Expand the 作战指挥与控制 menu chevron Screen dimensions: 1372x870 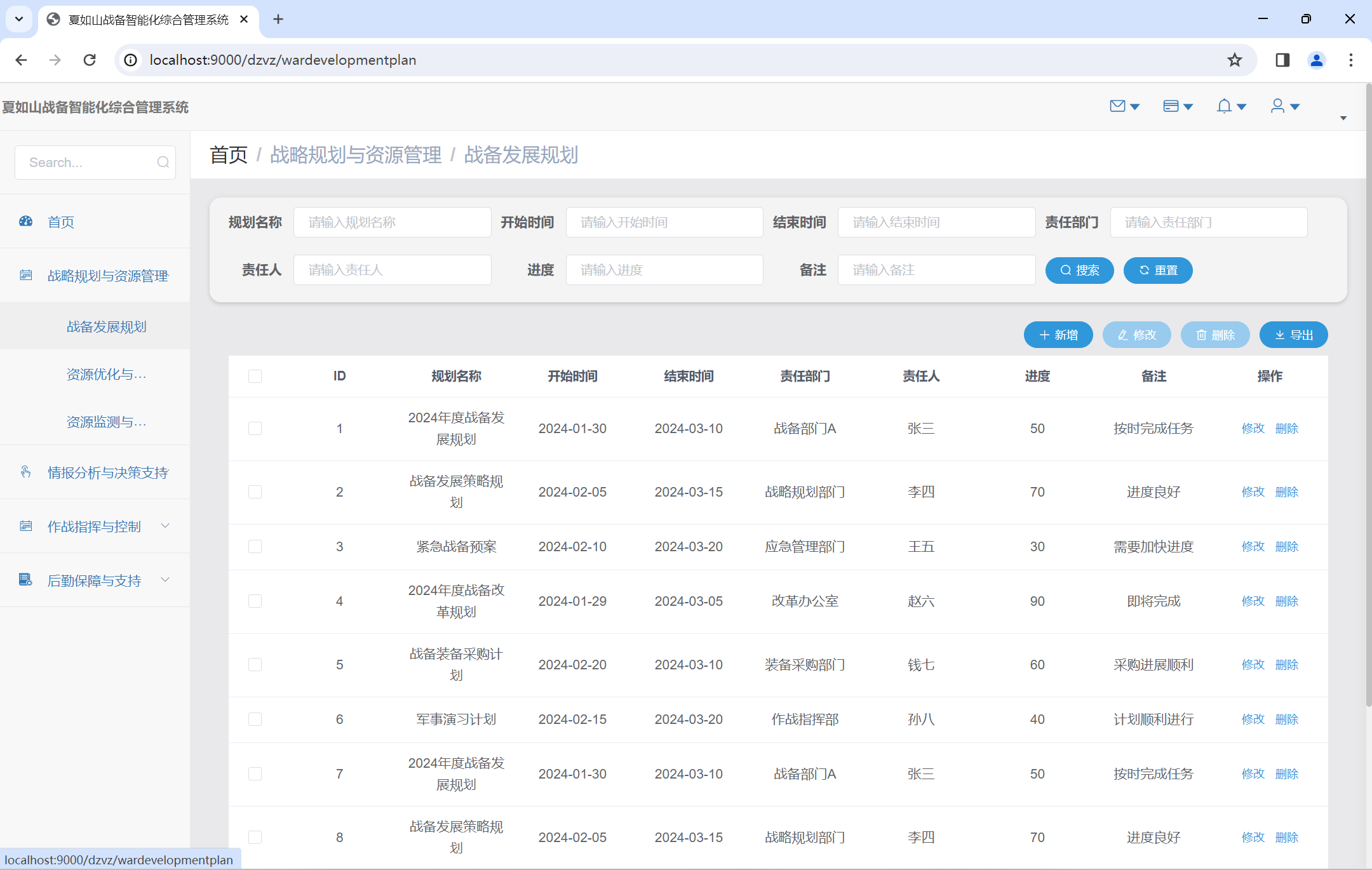click(165, 526)
